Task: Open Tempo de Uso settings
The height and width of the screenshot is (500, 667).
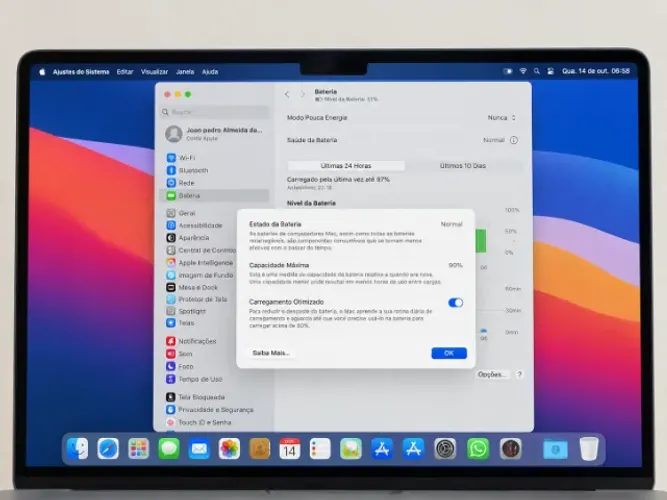Action: [x=214, y=379]
